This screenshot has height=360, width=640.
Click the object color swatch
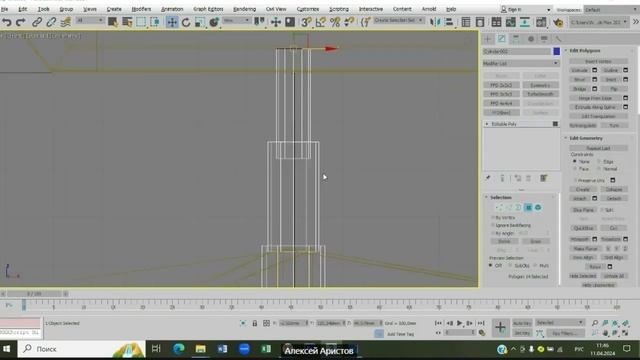(x=556, y=51)
